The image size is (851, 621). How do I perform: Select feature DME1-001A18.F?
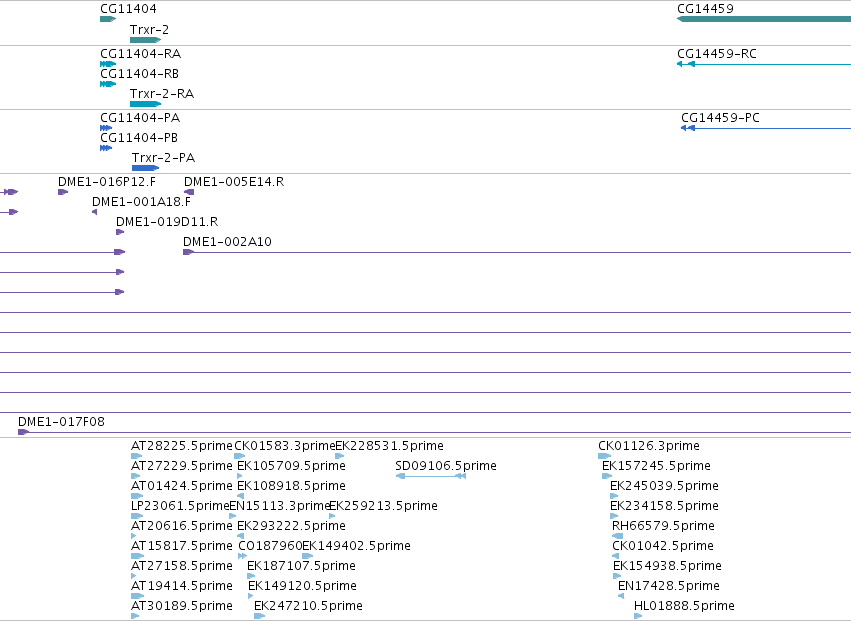pyautogui.click(x=141, y=202)
